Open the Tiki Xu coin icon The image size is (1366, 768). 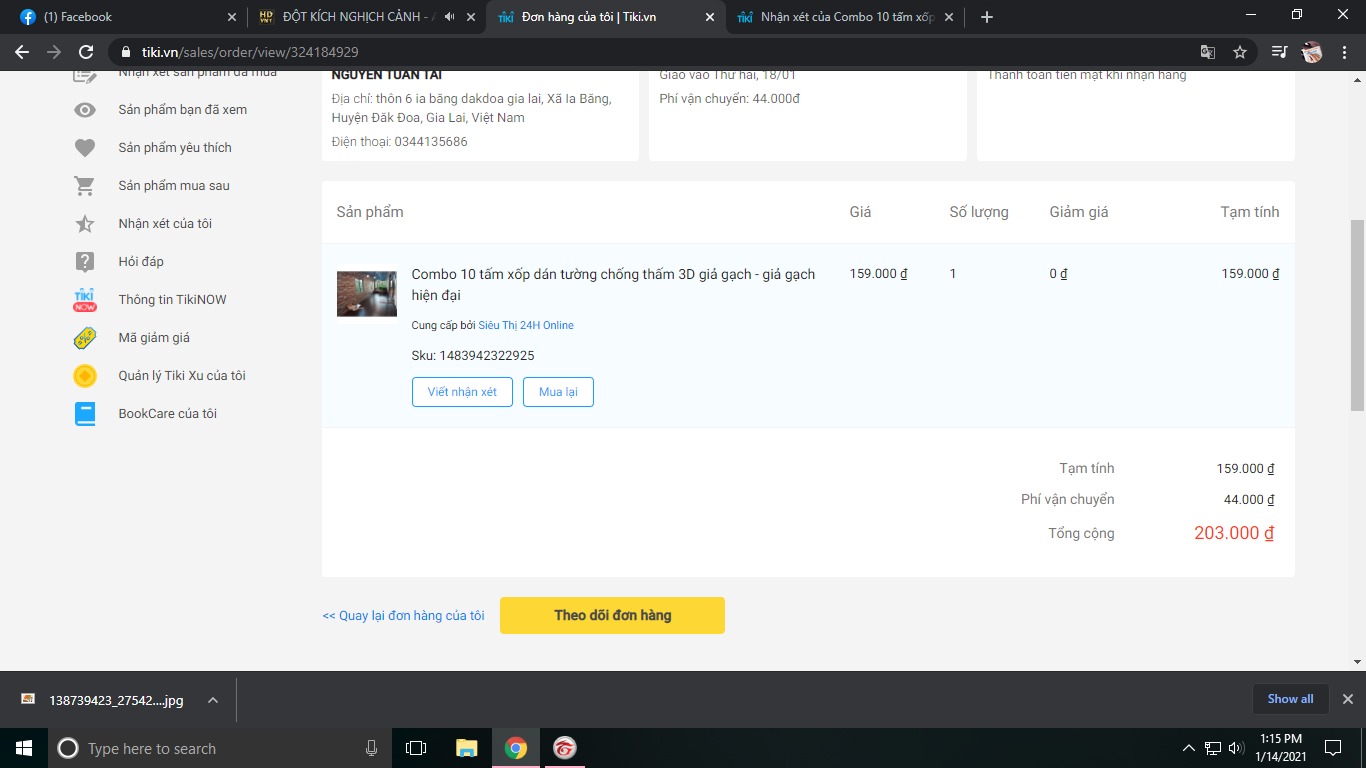85,376
